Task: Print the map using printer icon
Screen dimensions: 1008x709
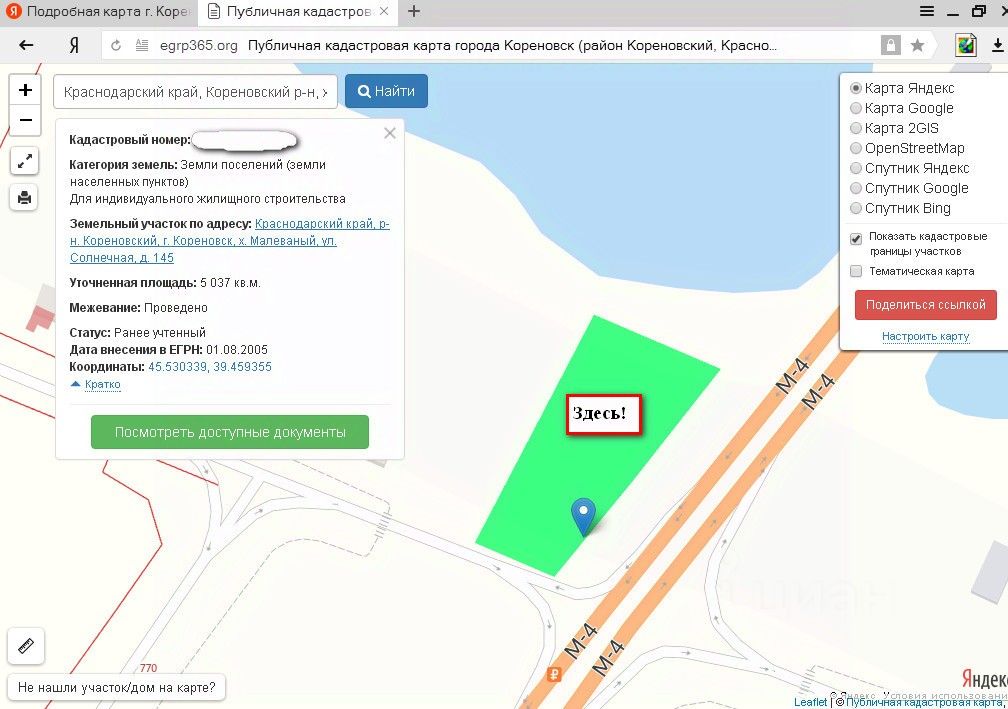Action: coord(25,197)
